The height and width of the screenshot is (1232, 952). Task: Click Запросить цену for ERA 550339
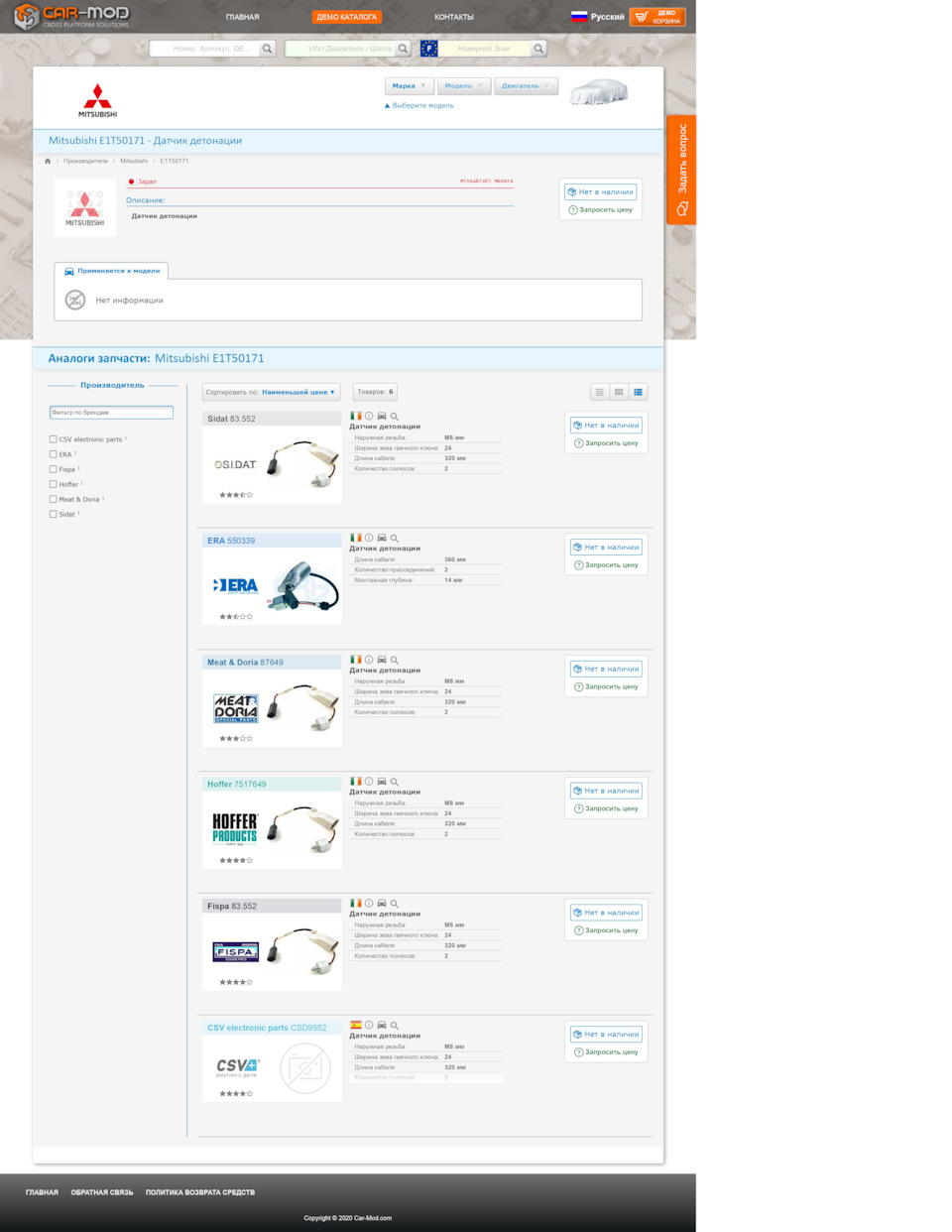[606, 565]
